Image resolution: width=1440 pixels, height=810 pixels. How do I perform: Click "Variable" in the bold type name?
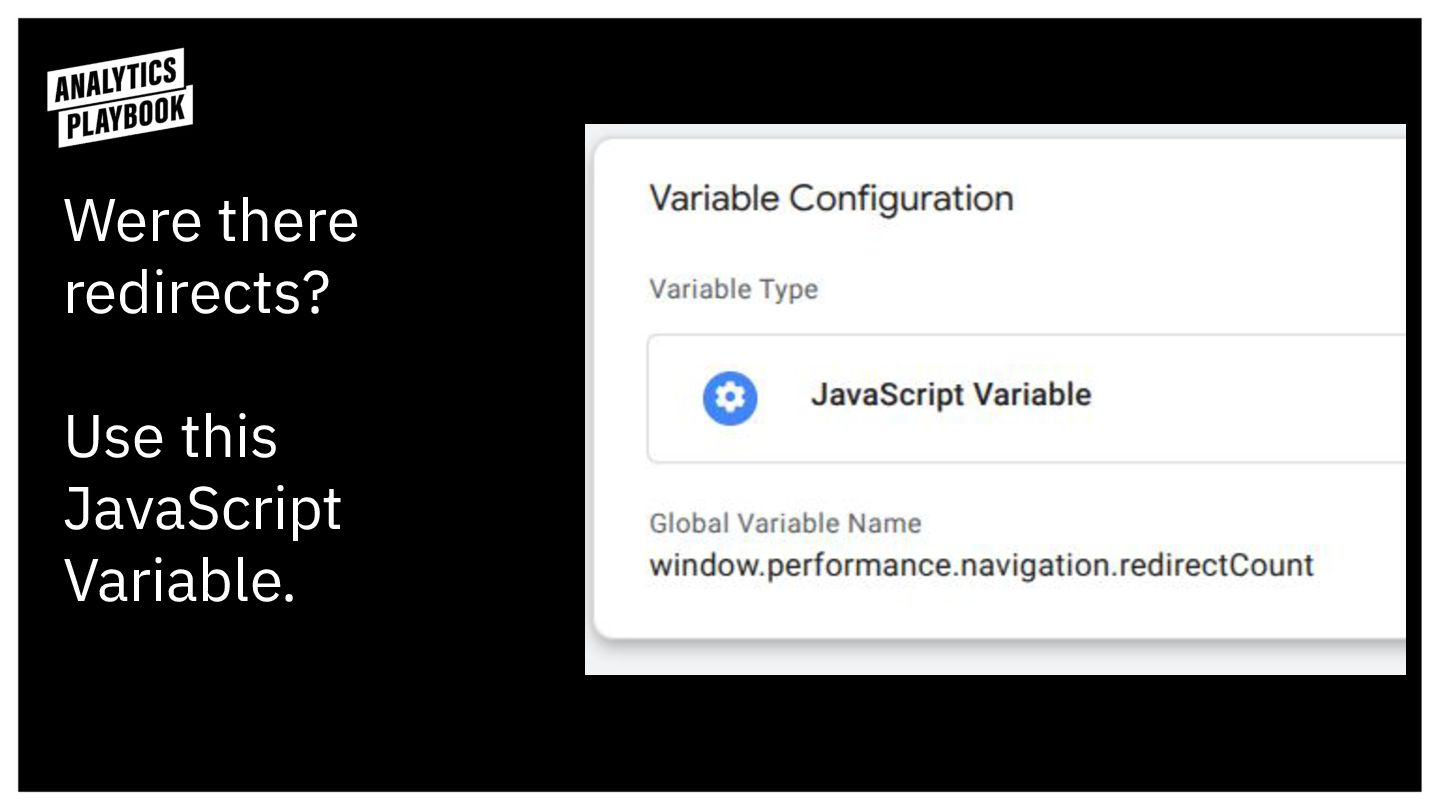pyautogui.click(x=1033, y=394)
